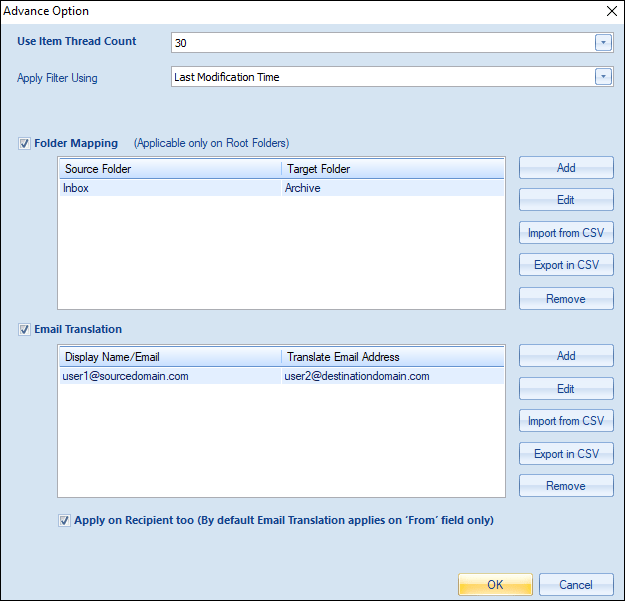
Task: Edit the selected email translation
Action: click(x=566, y=389)
